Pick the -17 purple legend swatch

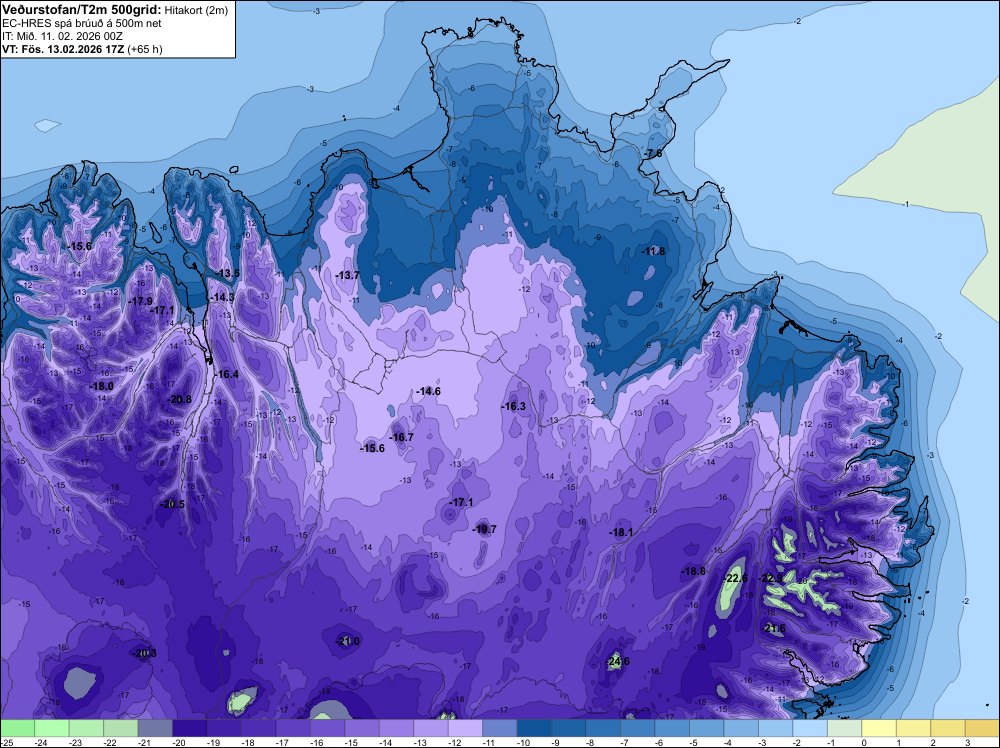293,728
